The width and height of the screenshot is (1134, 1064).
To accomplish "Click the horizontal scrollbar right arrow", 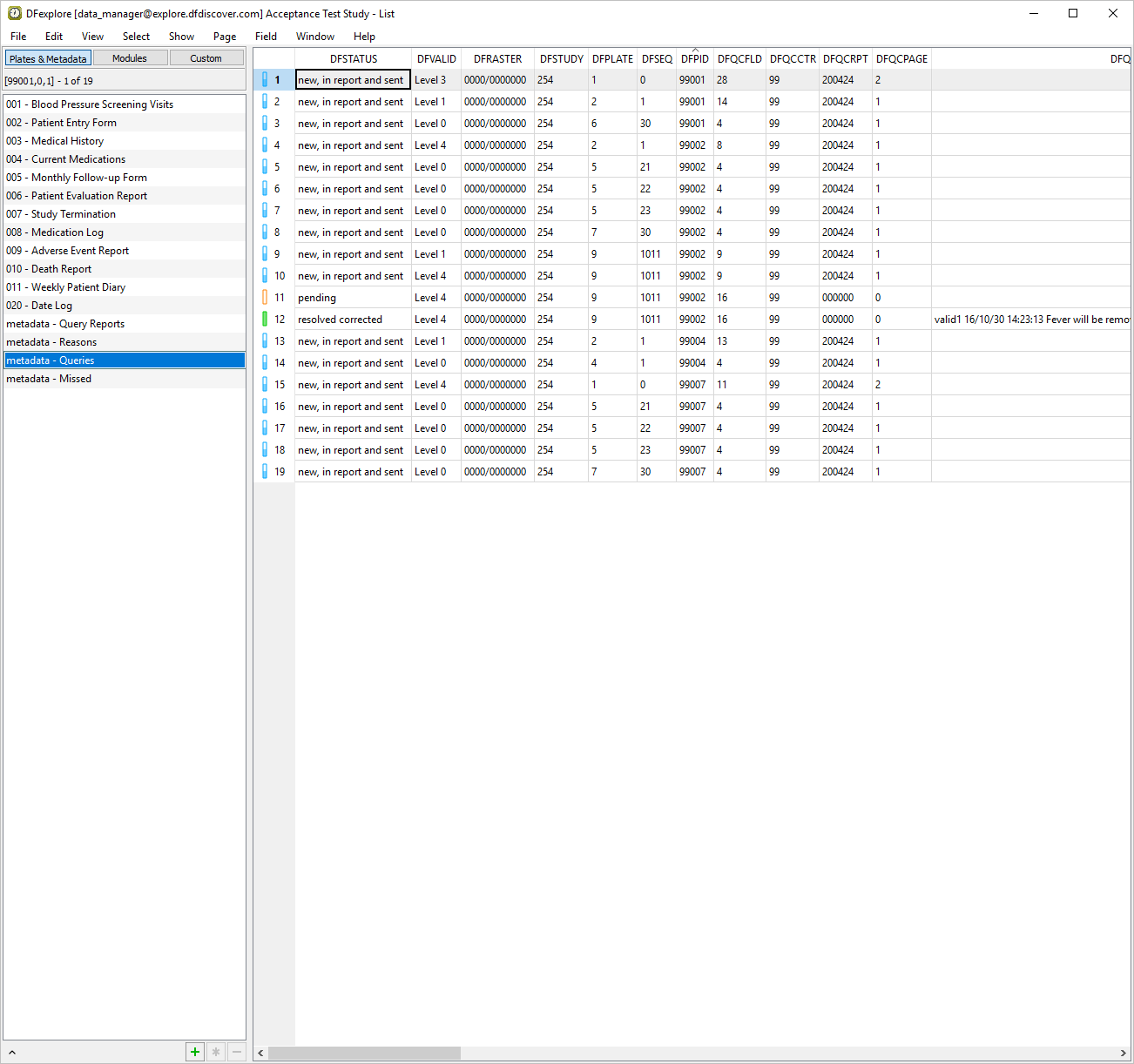I will [1123, 1054].
